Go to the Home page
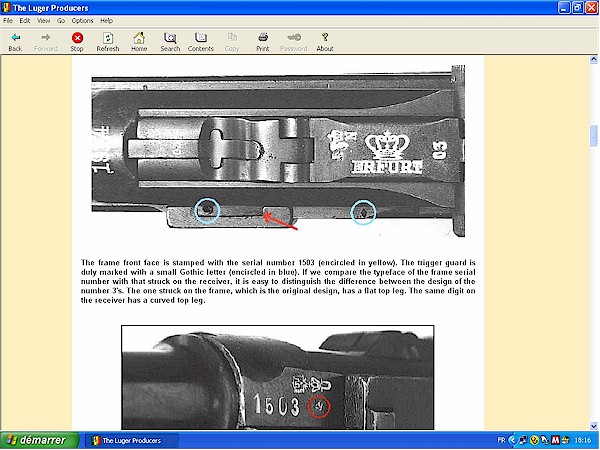Screen dimensions: 600x450 tap(139, 42)
